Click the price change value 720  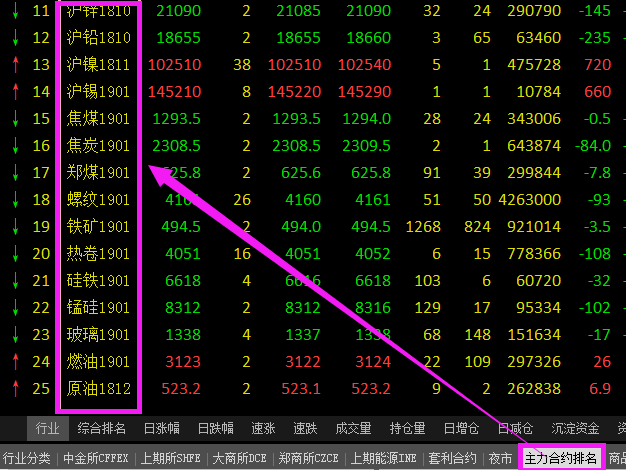[598, 64]
